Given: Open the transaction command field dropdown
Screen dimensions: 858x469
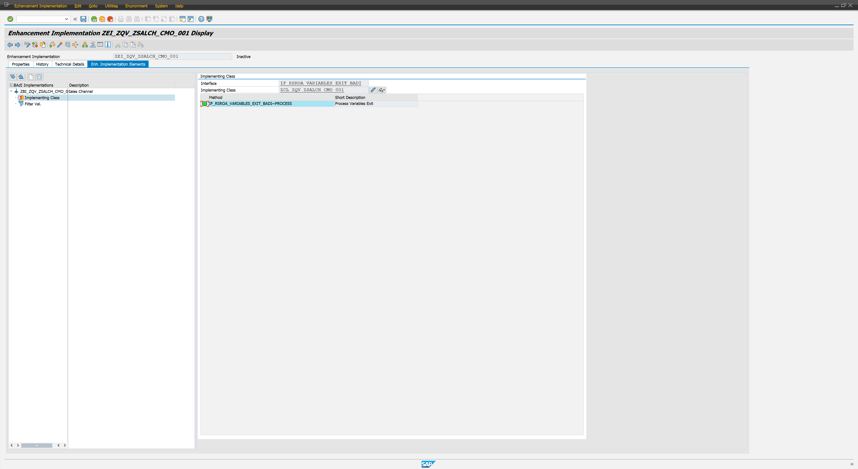Looking at the screenshot, I should (x=66, y=19).
